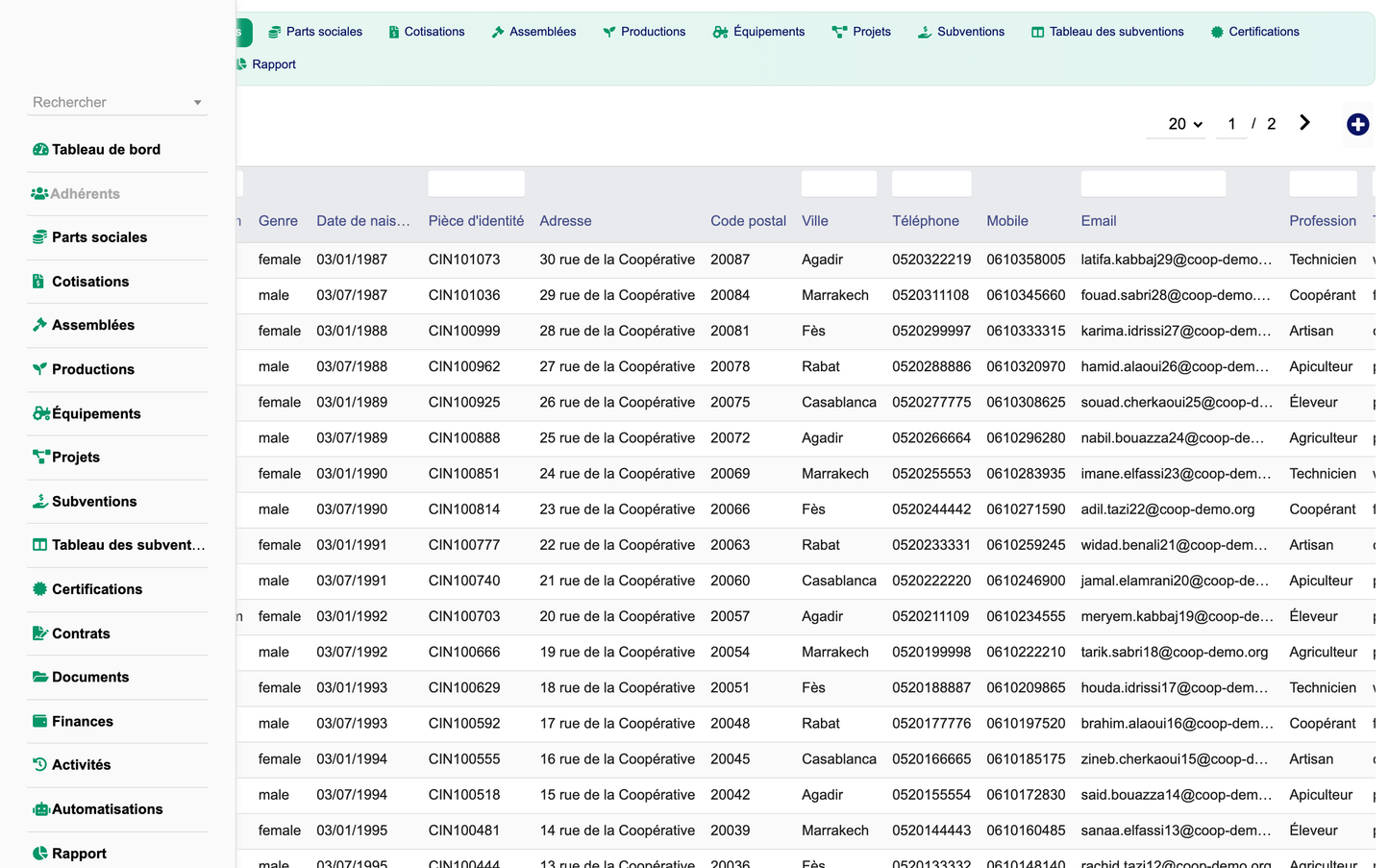Screen dimensions: 1389x868
Task: Click cell CIN100518
Action: click(464, 795)
